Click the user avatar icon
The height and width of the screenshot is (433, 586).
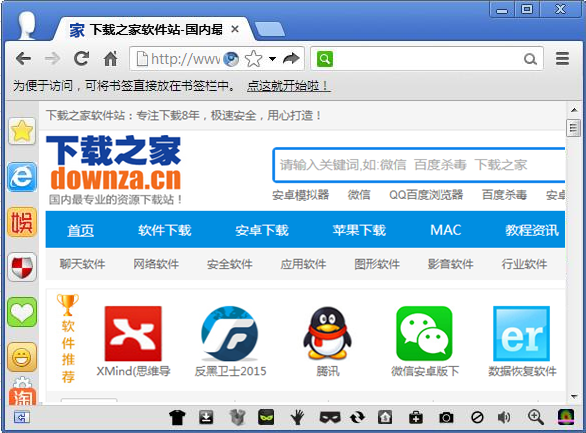point(27,25)
